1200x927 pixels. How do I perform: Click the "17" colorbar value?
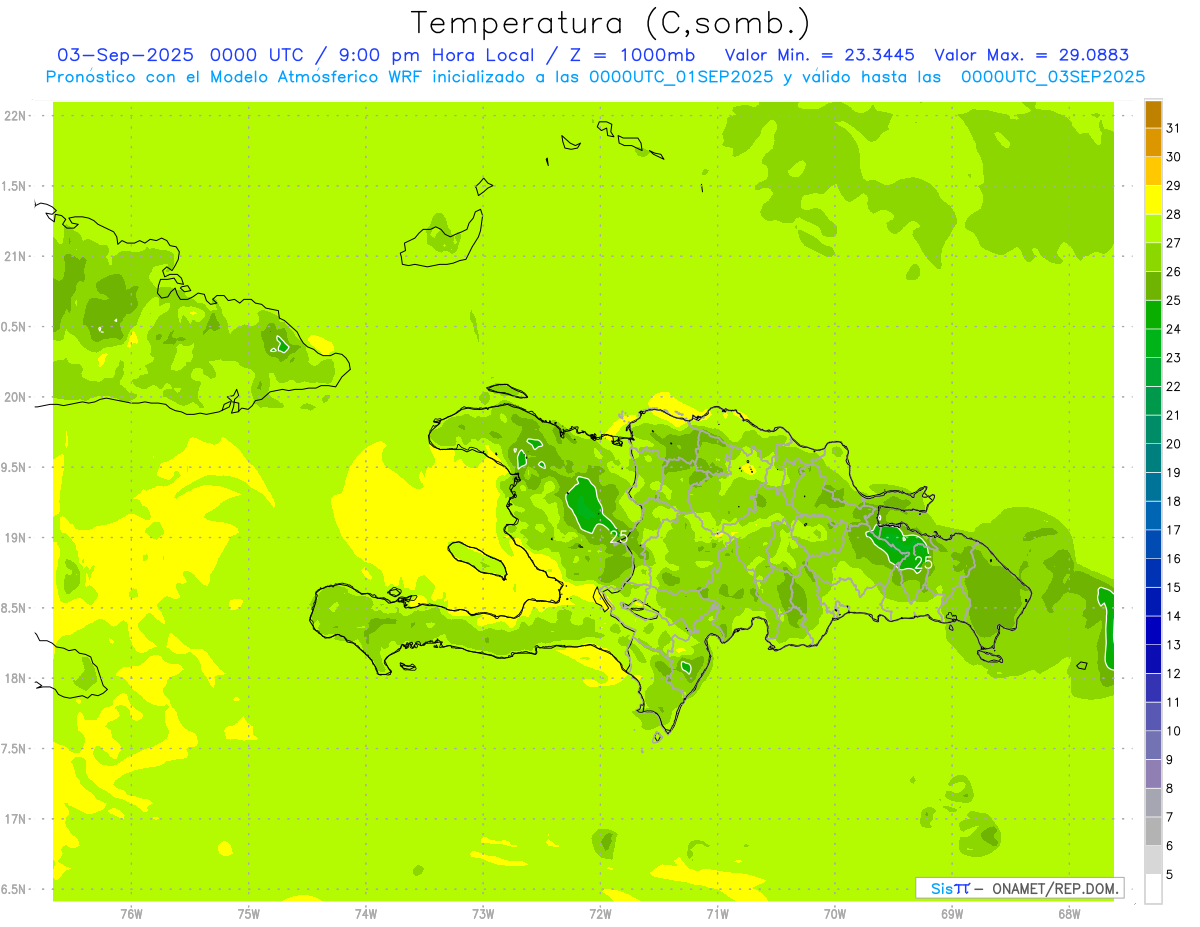pyautogui.click(x=1174, y=529)
